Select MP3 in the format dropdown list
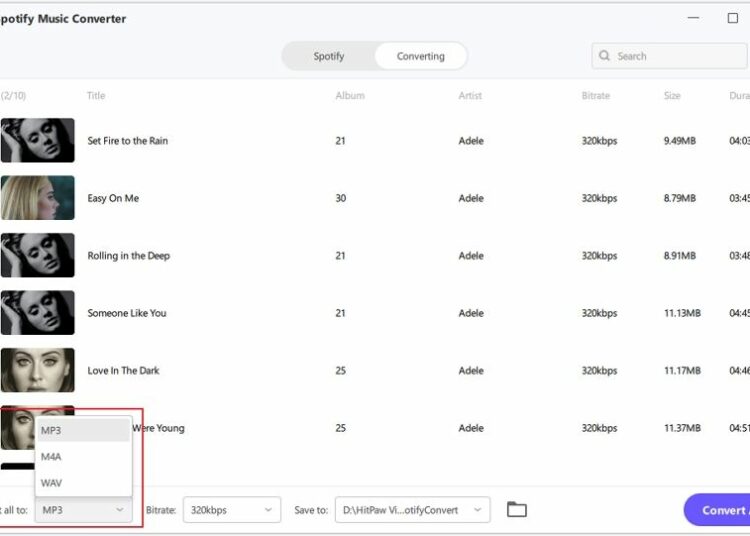The image size is (750, 536). pos(83,430)
